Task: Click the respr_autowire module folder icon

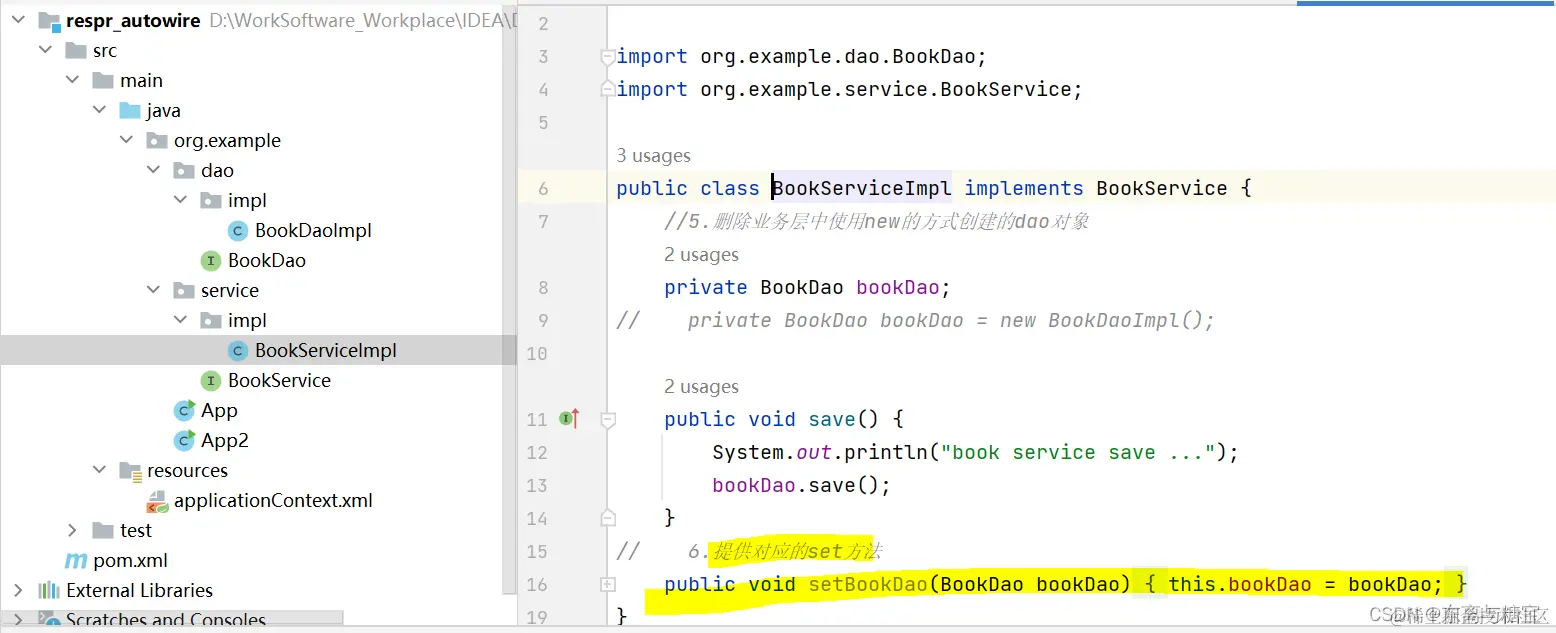Action: 49,20
